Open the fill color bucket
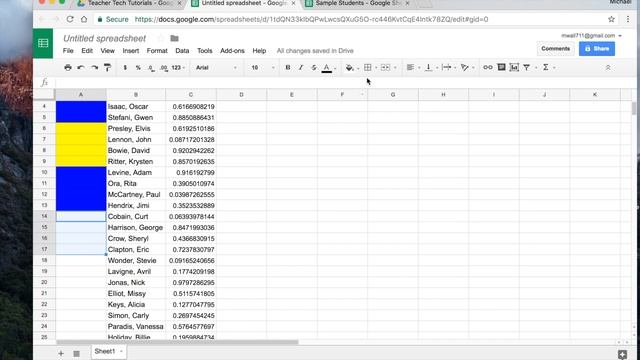The width and height of the screenshot is (640, 360). (x=349, y=68)
